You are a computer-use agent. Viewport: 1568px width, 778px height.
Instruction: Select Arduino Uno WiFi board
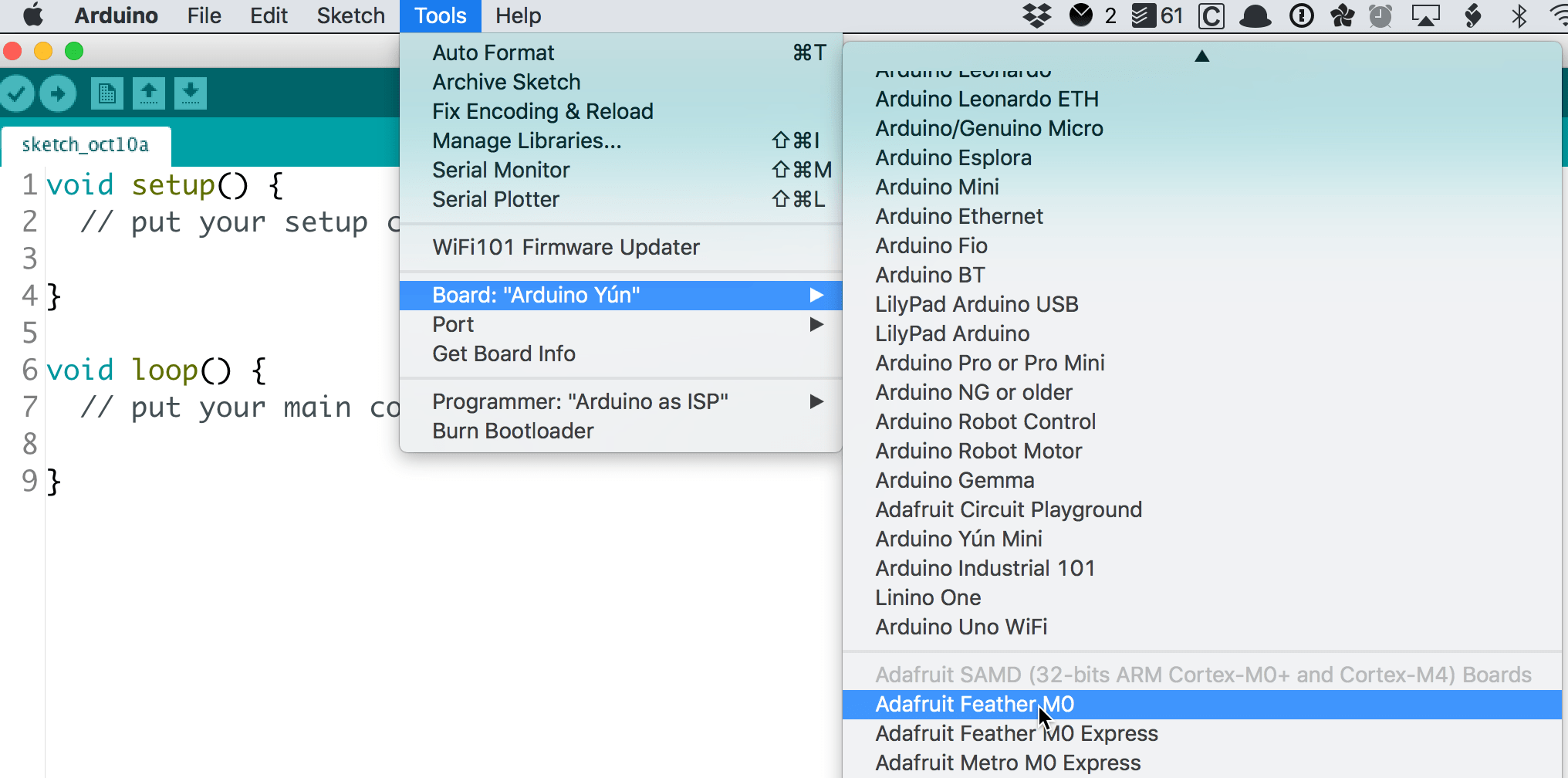pyautogui.click(x=1202, y=627)
